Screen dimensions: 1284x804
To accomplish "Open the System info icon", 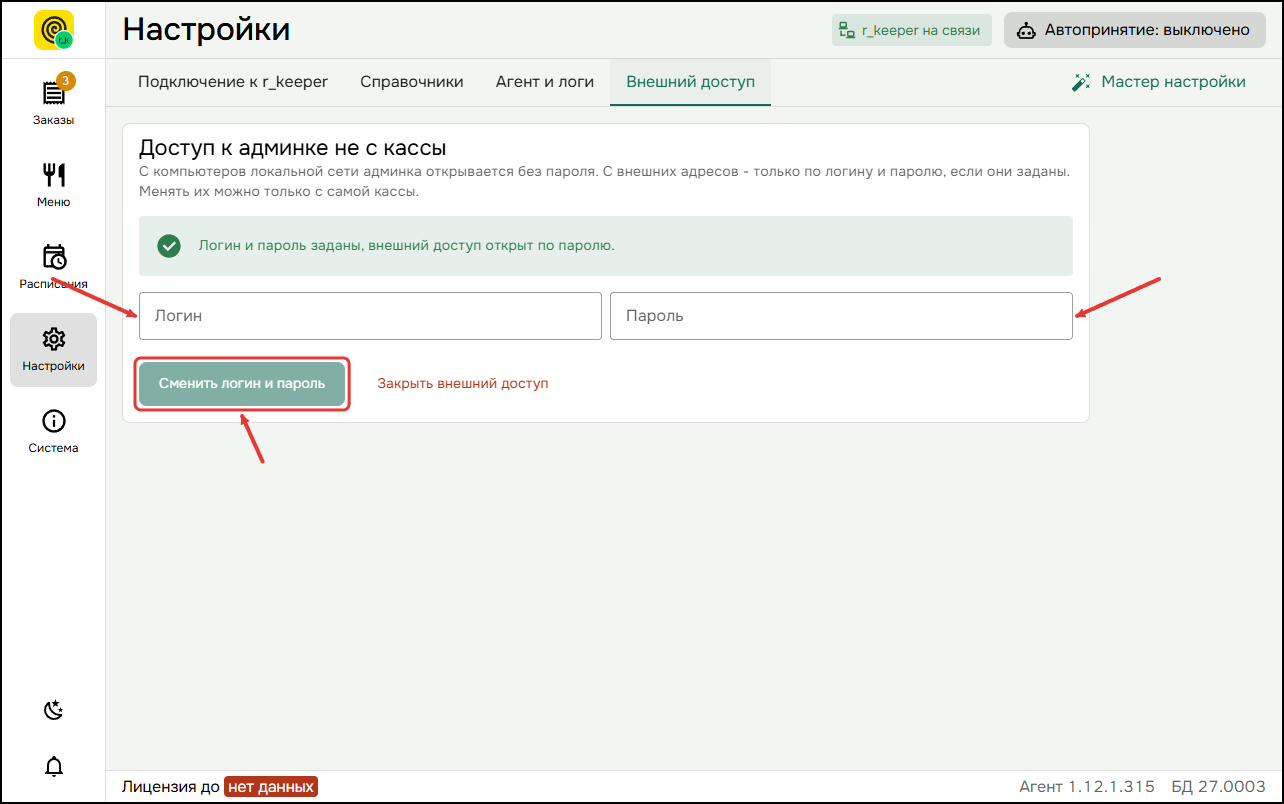I will pos(54,421).
